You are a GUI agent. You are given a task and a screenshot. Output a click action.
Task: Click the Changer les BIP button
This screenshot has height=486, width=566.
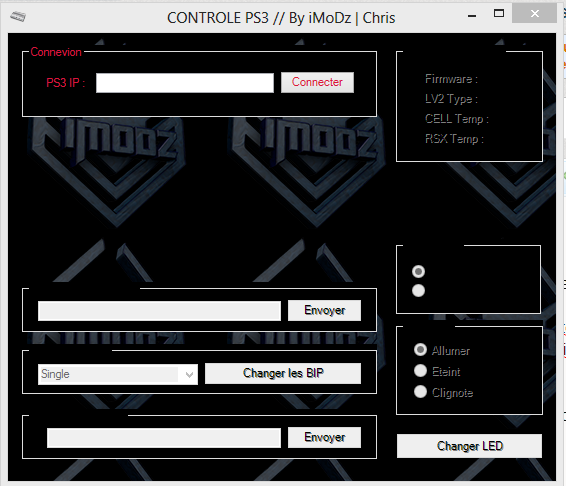(x=283, y=373)
